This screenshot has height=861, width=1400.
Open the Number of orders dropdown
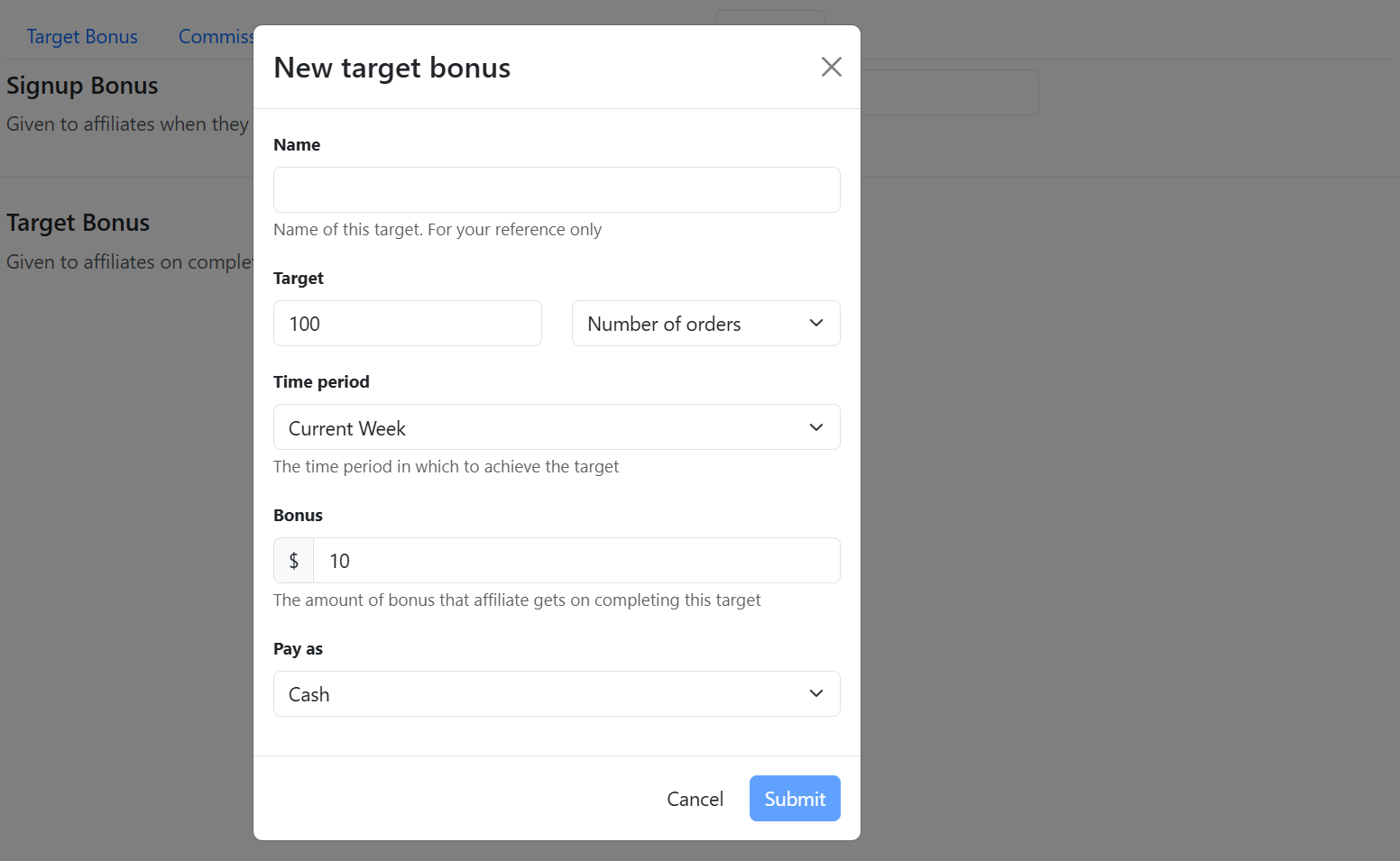(705, 324)
